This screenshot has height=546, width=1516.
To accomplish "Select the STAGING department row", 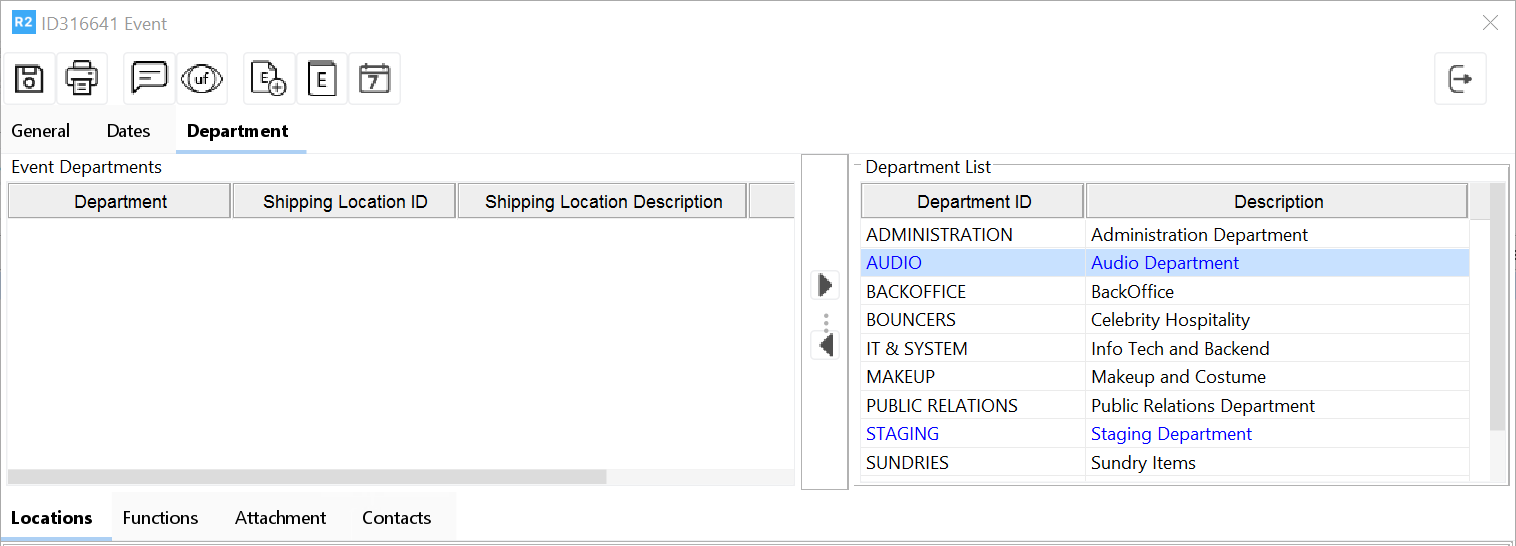I will click(902, 434).
